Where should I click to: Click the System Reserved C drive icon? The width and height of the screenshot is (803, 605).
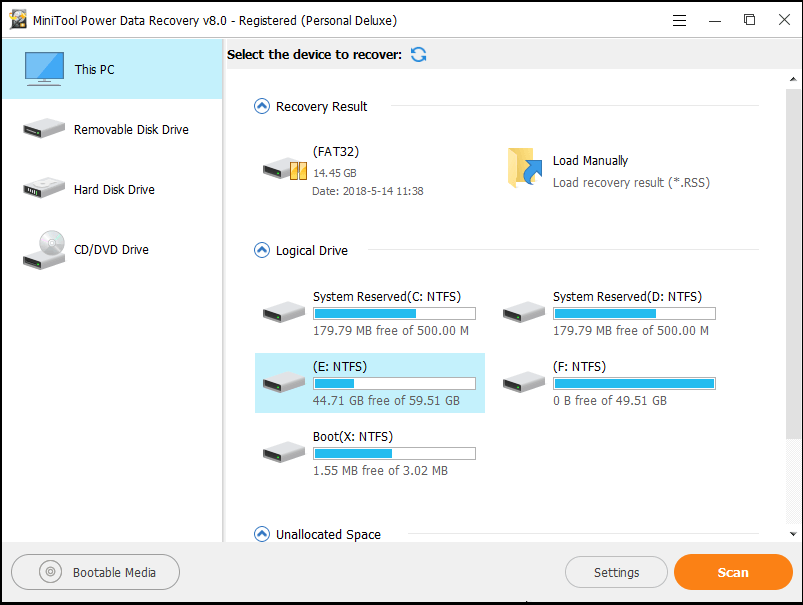pyautogui.click(x=284, y=311)
